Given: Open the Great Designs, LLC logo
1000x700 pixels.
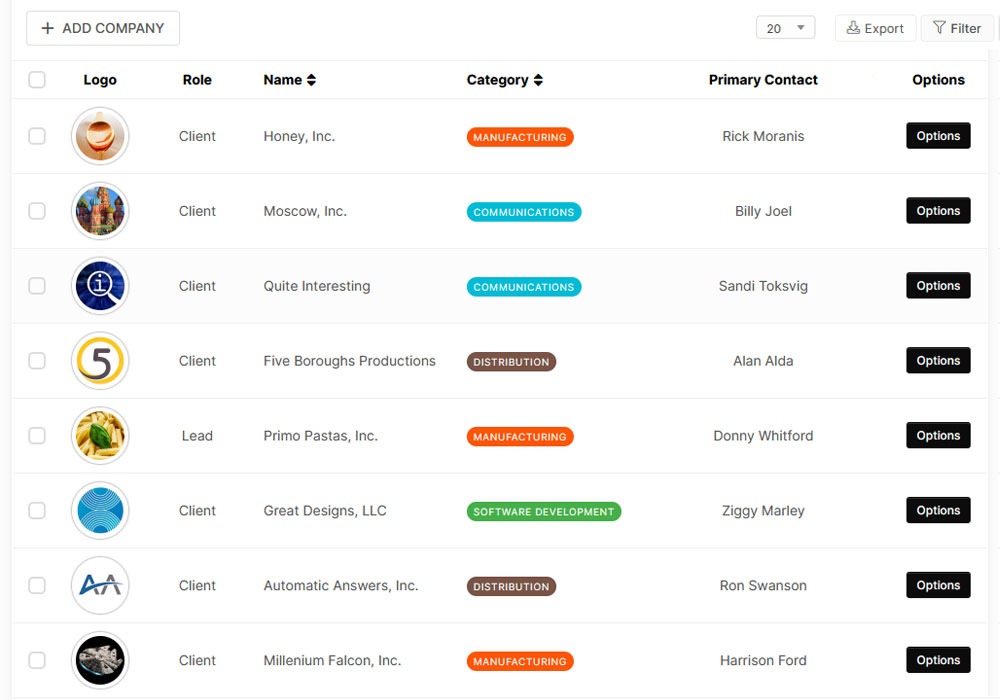Looking at the screenshot, I should point(100,511).
